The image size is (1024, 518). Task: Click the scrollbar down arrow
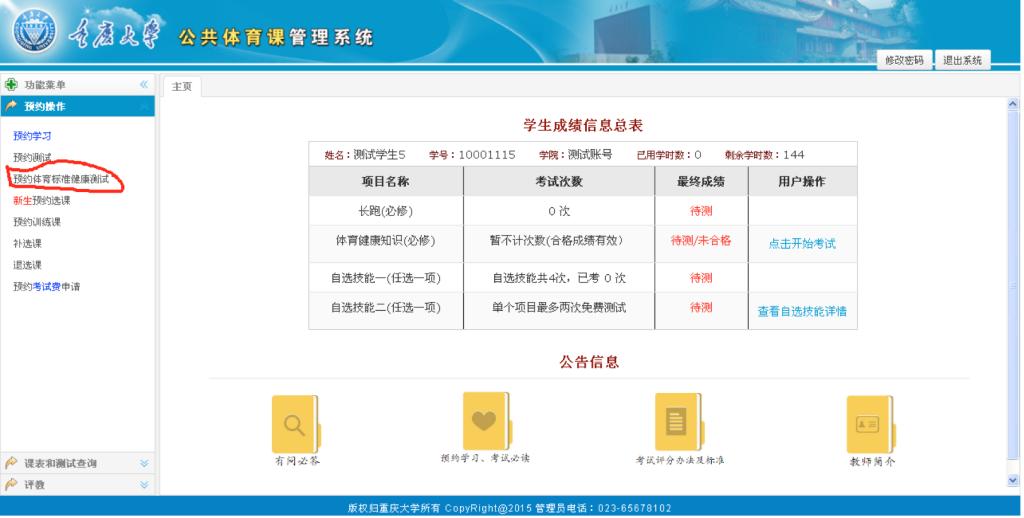click(1014, 481)
